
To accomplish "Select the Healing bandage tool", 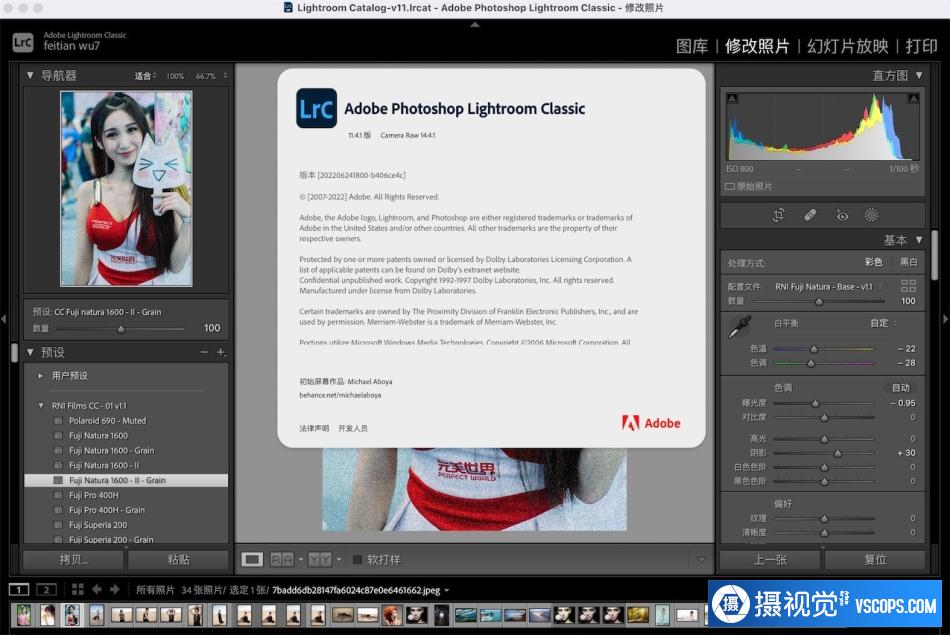I will pos(810,215).
